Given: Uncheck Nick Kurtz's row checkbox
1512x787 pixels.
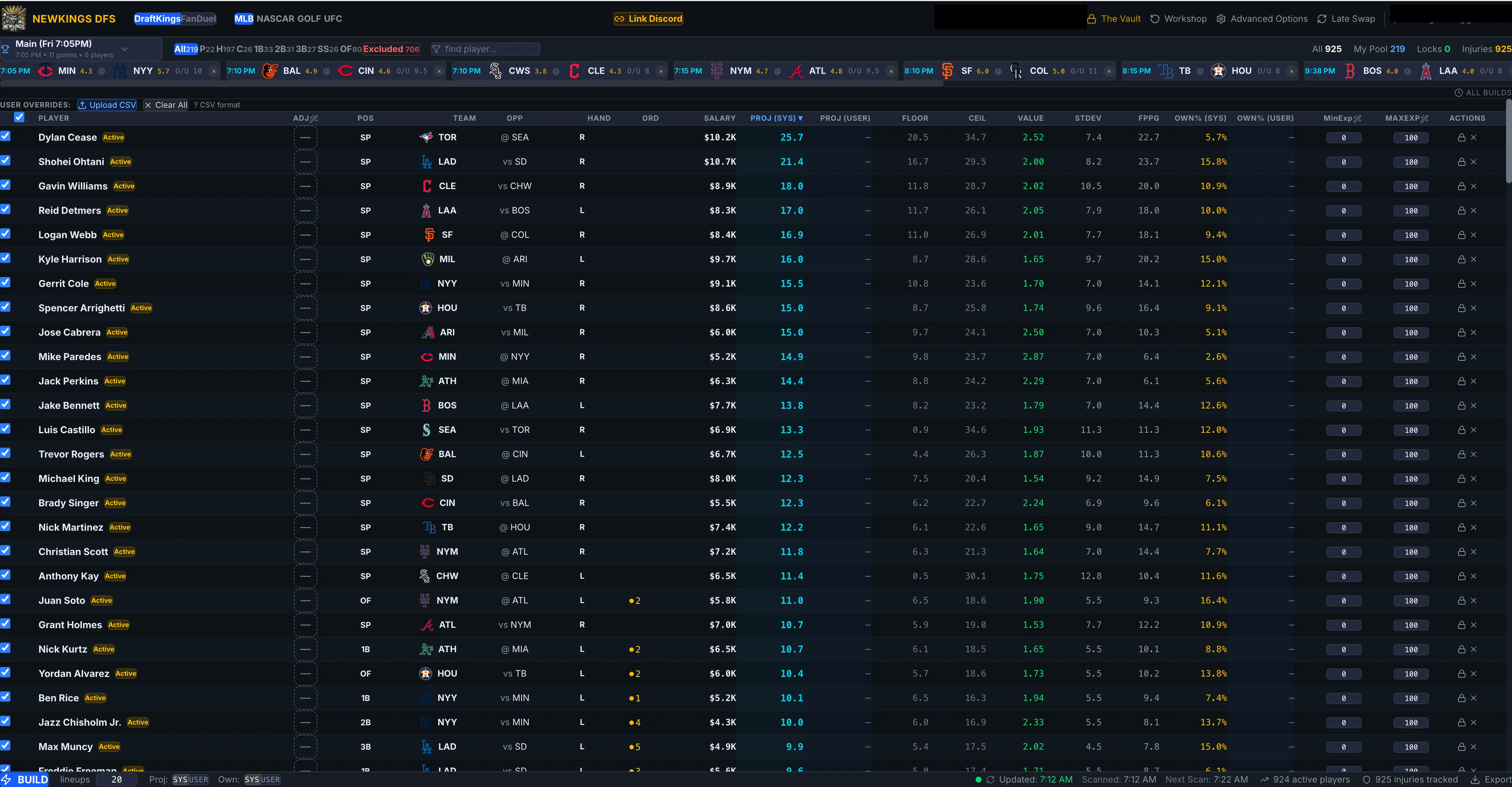Looking at the screenshot, I should (5, 648).
